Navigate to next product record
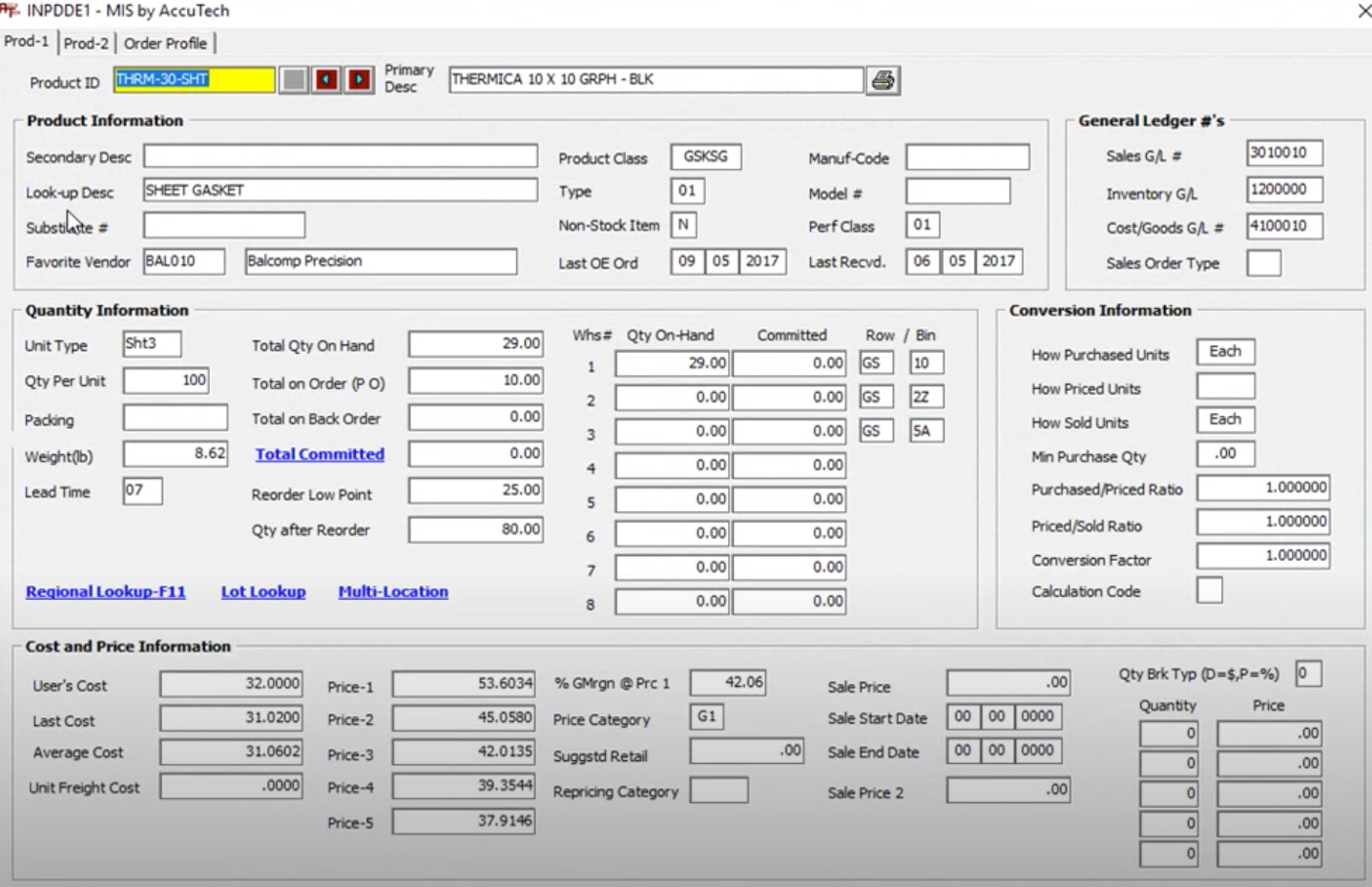This screenshot has height=887, width=1372. pyautogui.click(x=359, y=80)
